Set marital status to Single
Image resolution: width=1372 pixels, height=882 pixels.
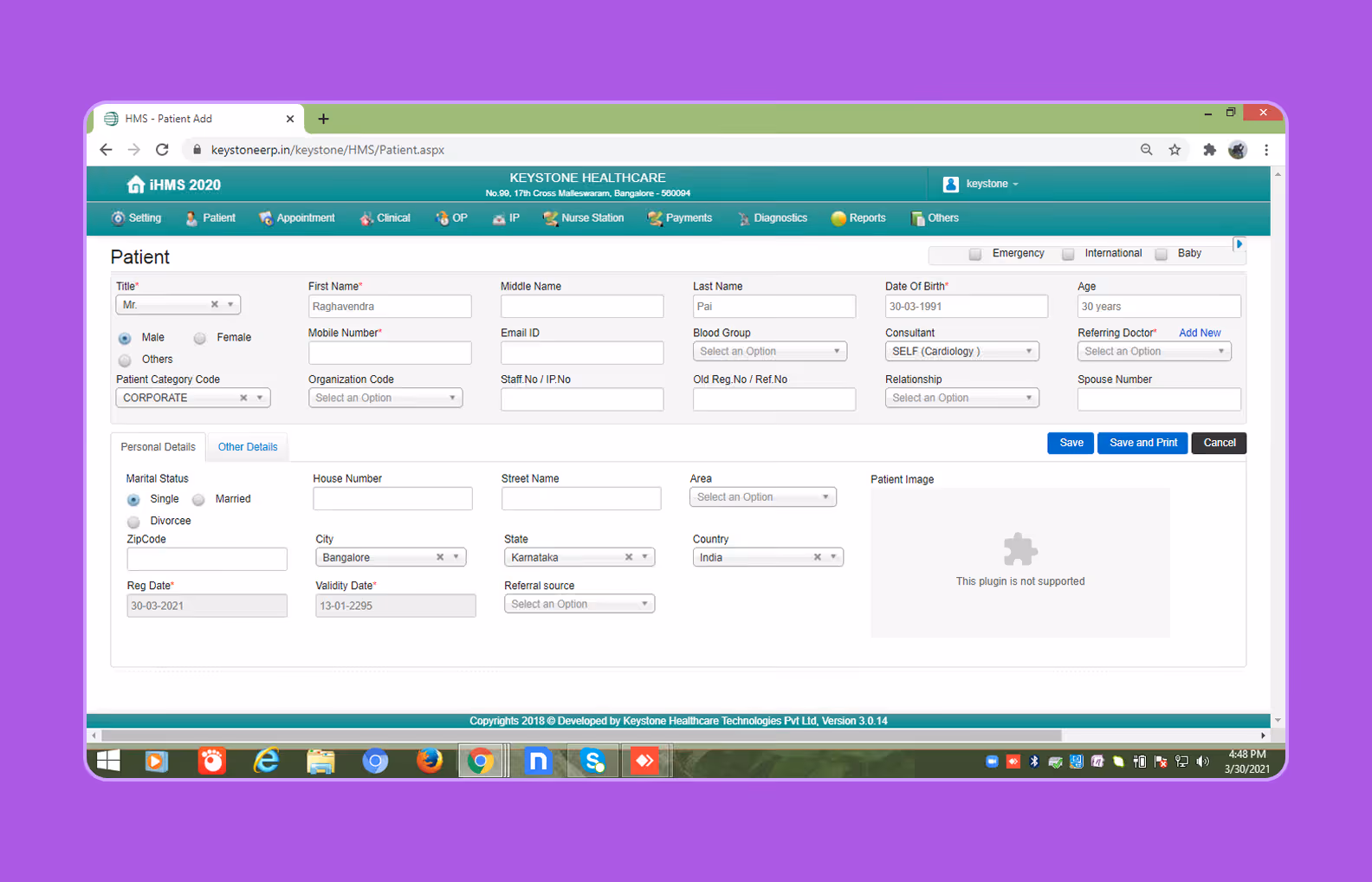point(133,500)
